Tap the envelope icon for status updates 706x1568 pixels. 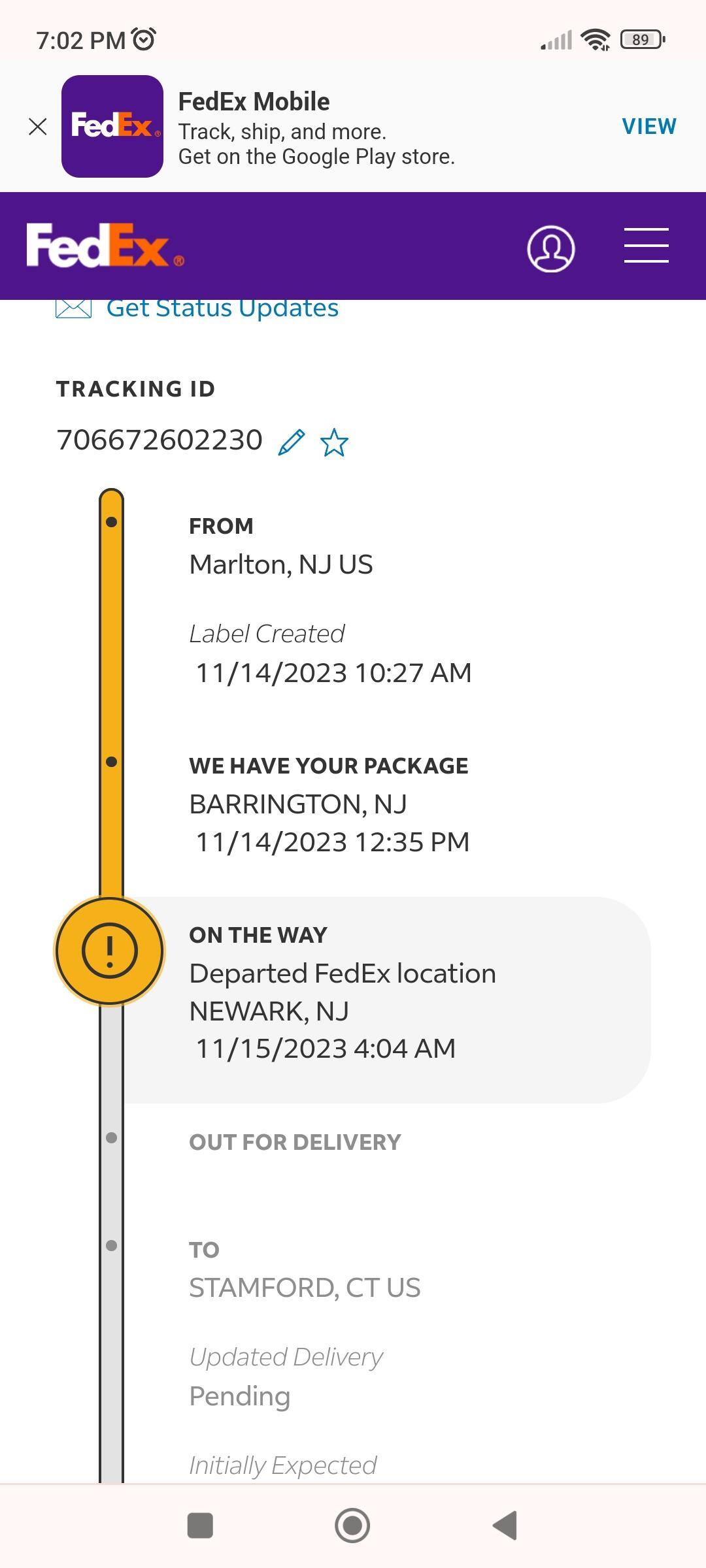(x=73, y=308)
